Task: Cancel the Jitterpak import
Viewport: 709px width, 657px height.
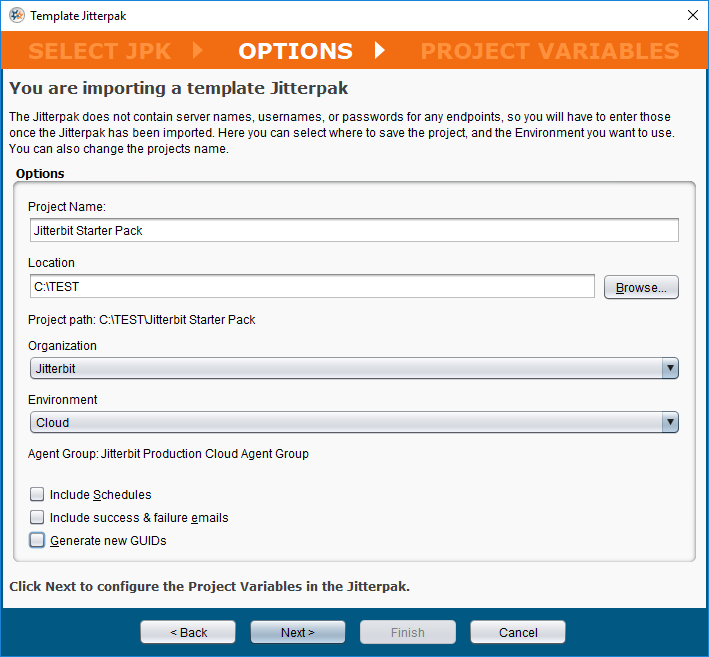Action: pos(518,632)
